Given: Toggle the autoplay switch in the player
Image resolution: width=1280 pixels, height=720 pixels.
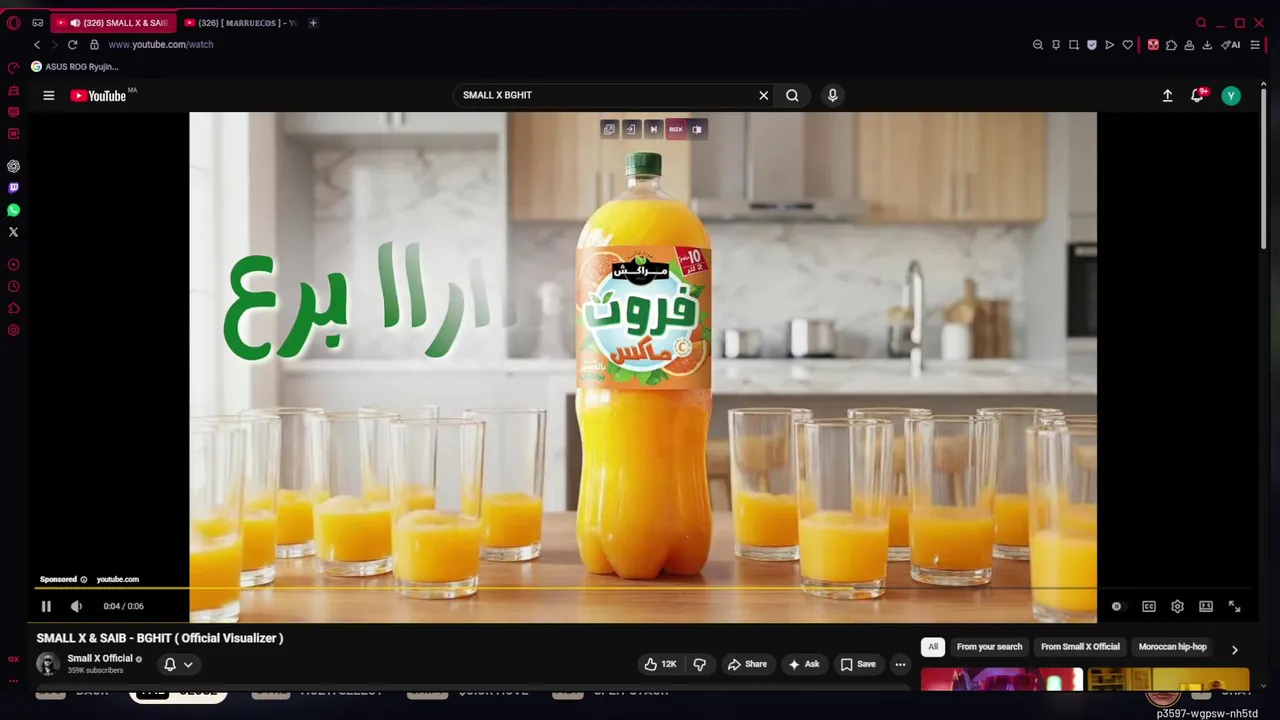Looking at the screenshot, I should [1117, 606].
